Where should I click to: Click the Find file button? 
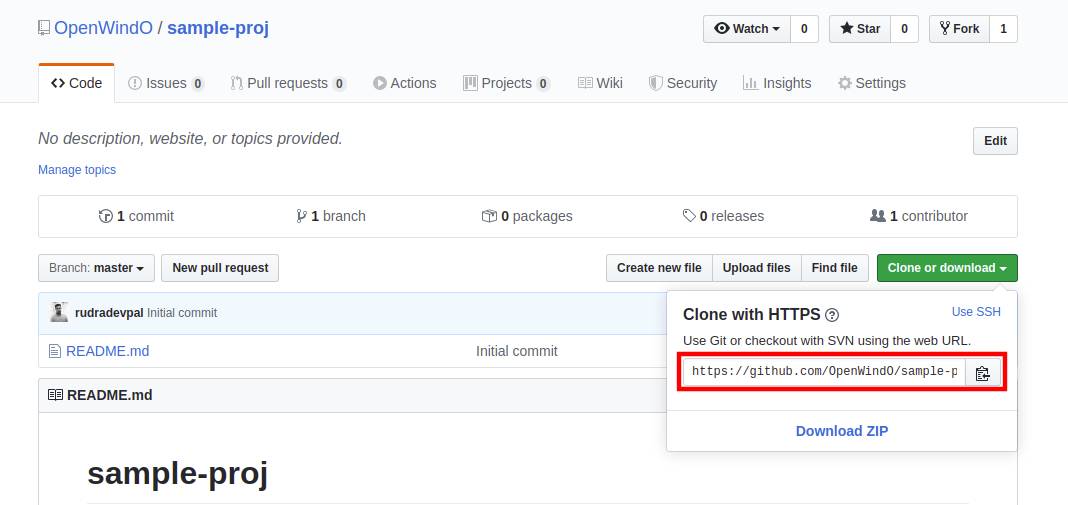(834, 268)
